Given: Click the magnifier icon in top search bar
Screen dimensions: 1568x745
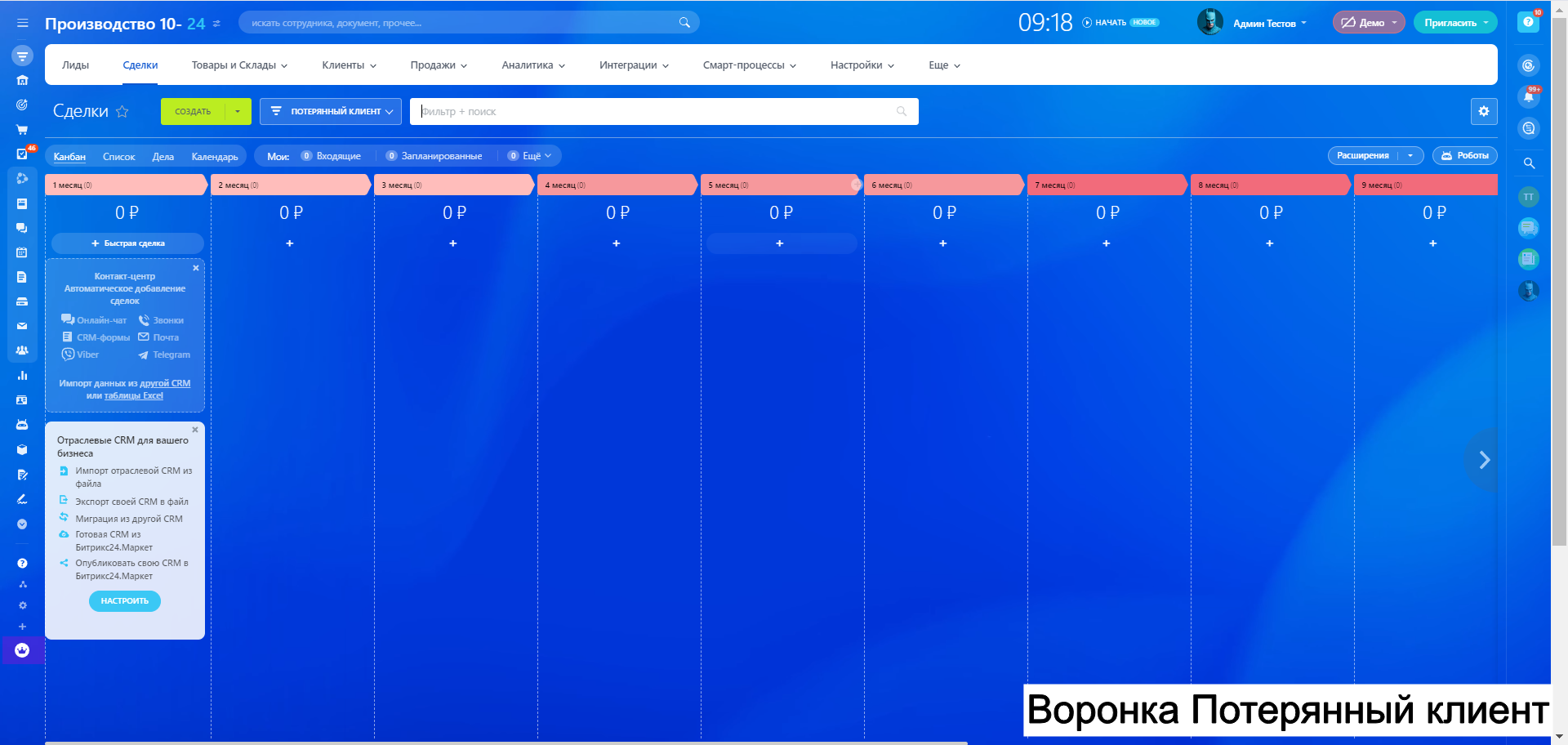Looking at the screenshot, I should coord(684,23).
